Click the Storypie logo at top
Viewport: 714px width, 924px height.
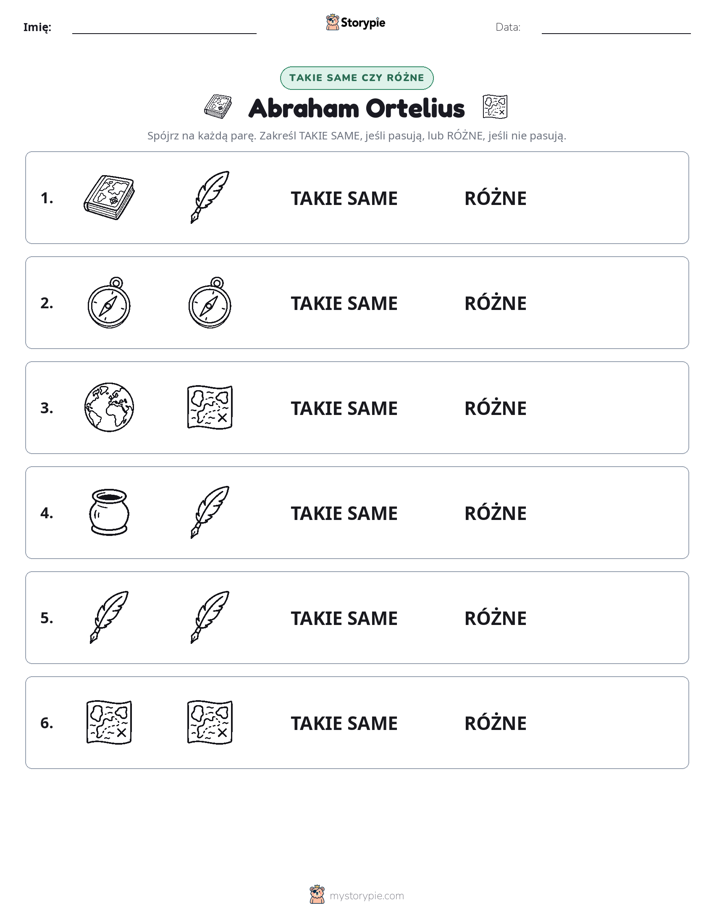[x=356, y=22]
